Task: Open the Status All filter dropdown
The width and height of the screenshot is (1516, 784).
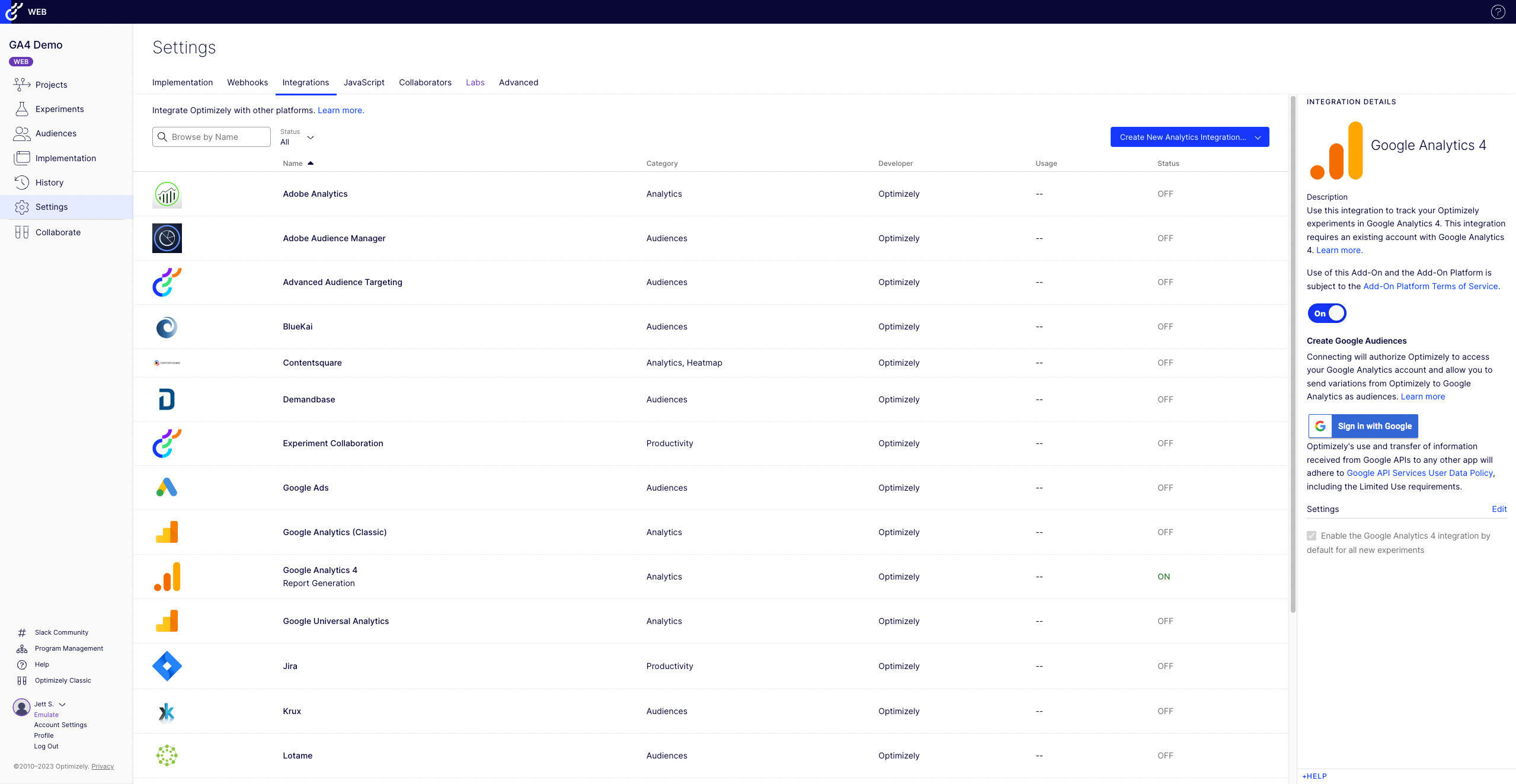Action: tap(297, 137)
